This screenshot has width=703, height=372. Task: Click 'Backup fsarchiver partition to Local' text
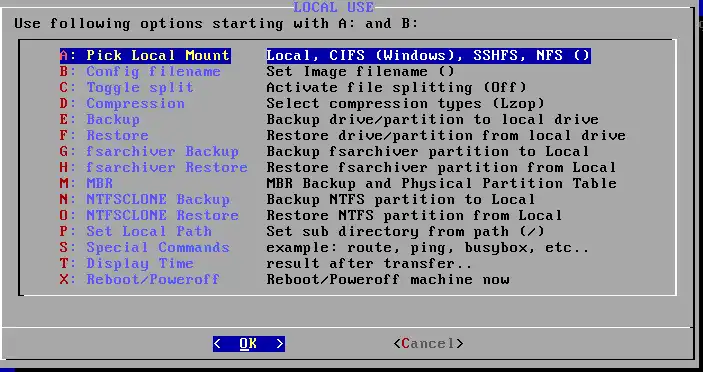[428, 151]
